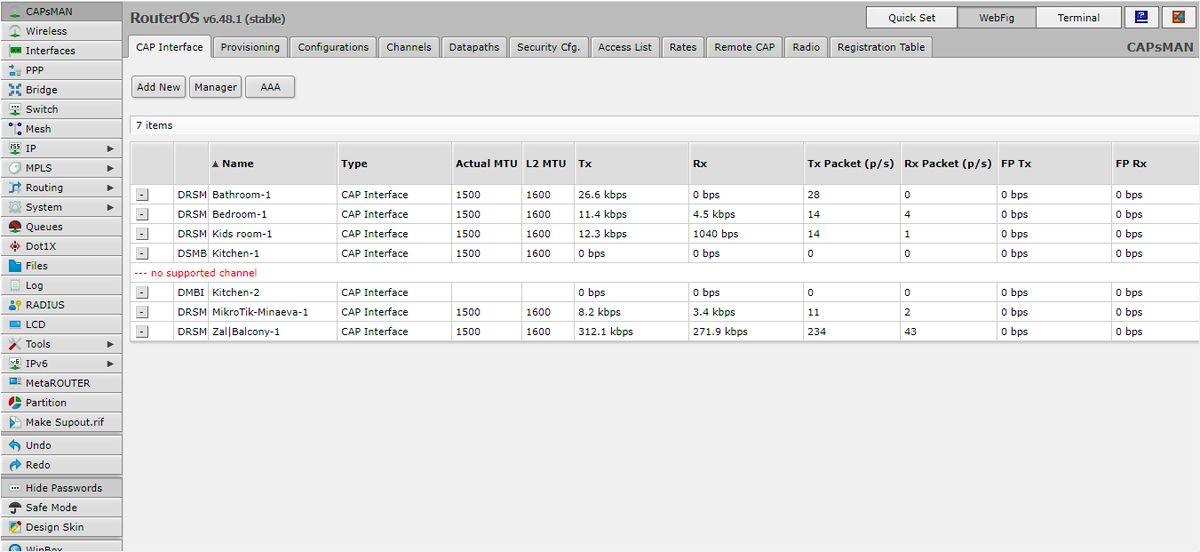Open the Datapaths tab
The image size is (1200, 552).
tap(474, 47)
